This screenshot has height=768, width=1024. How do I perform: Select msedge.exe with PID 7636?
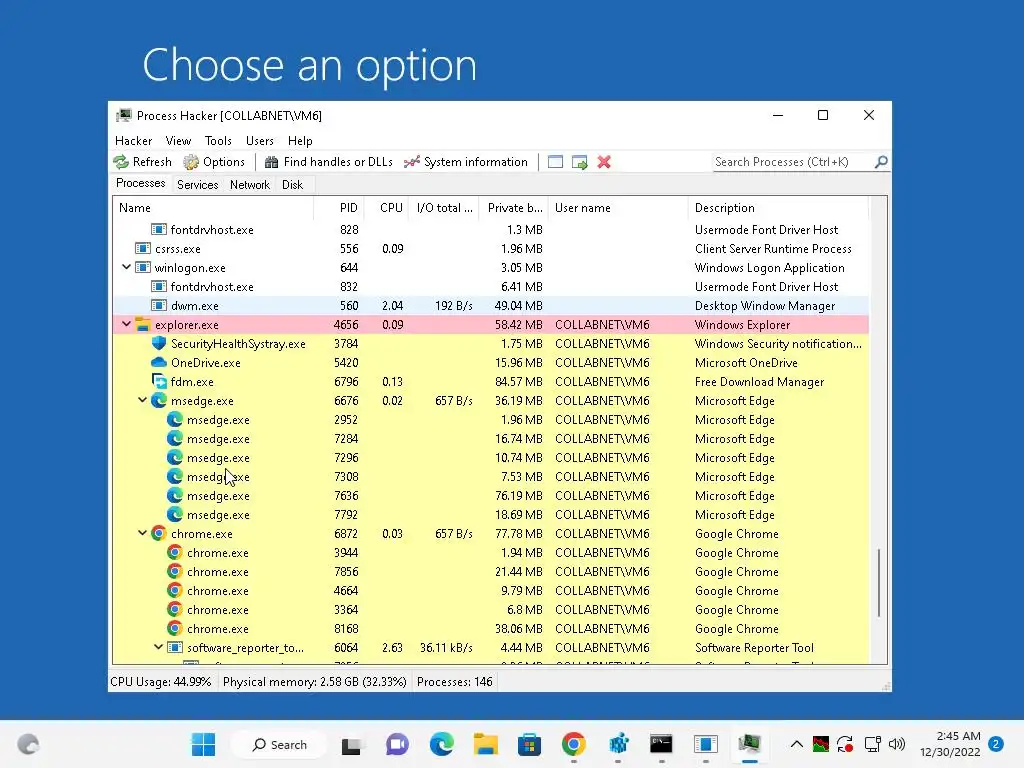(491, 496)
